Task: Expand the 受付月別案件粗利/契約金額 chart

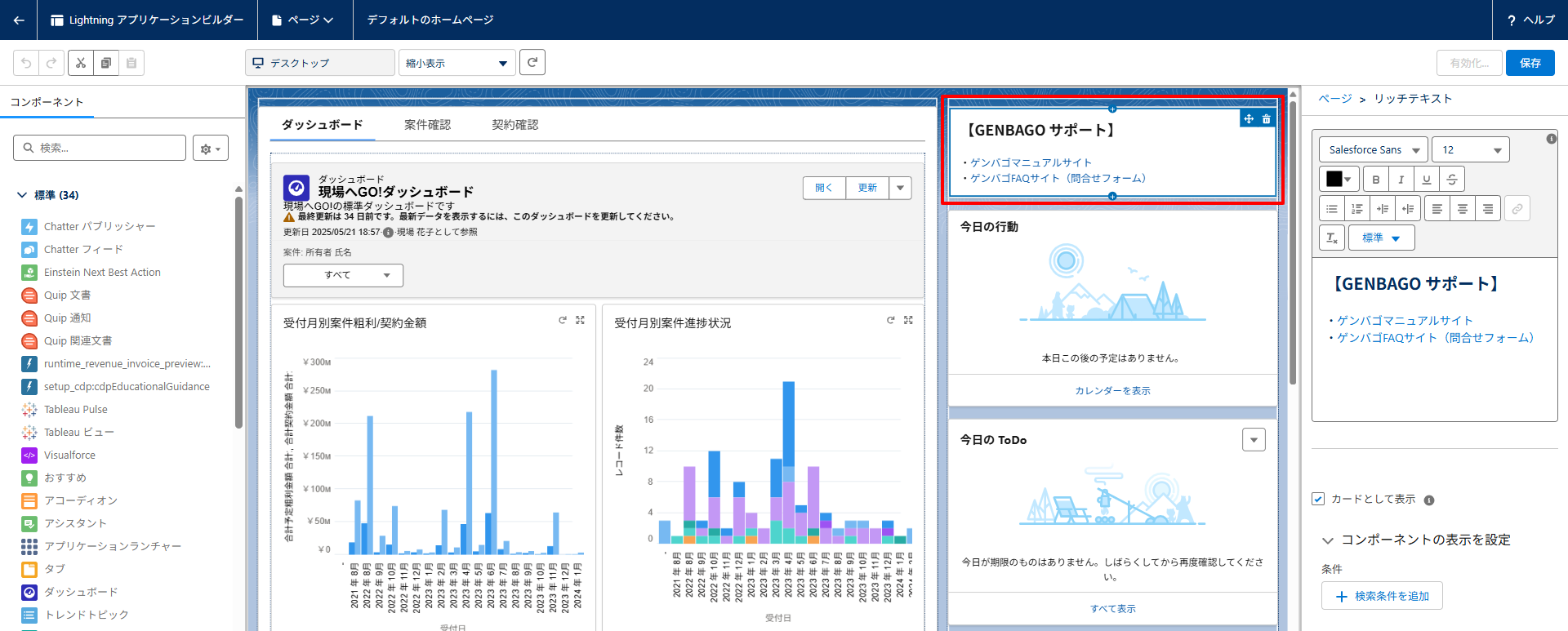Action: (x=581, y=320)
